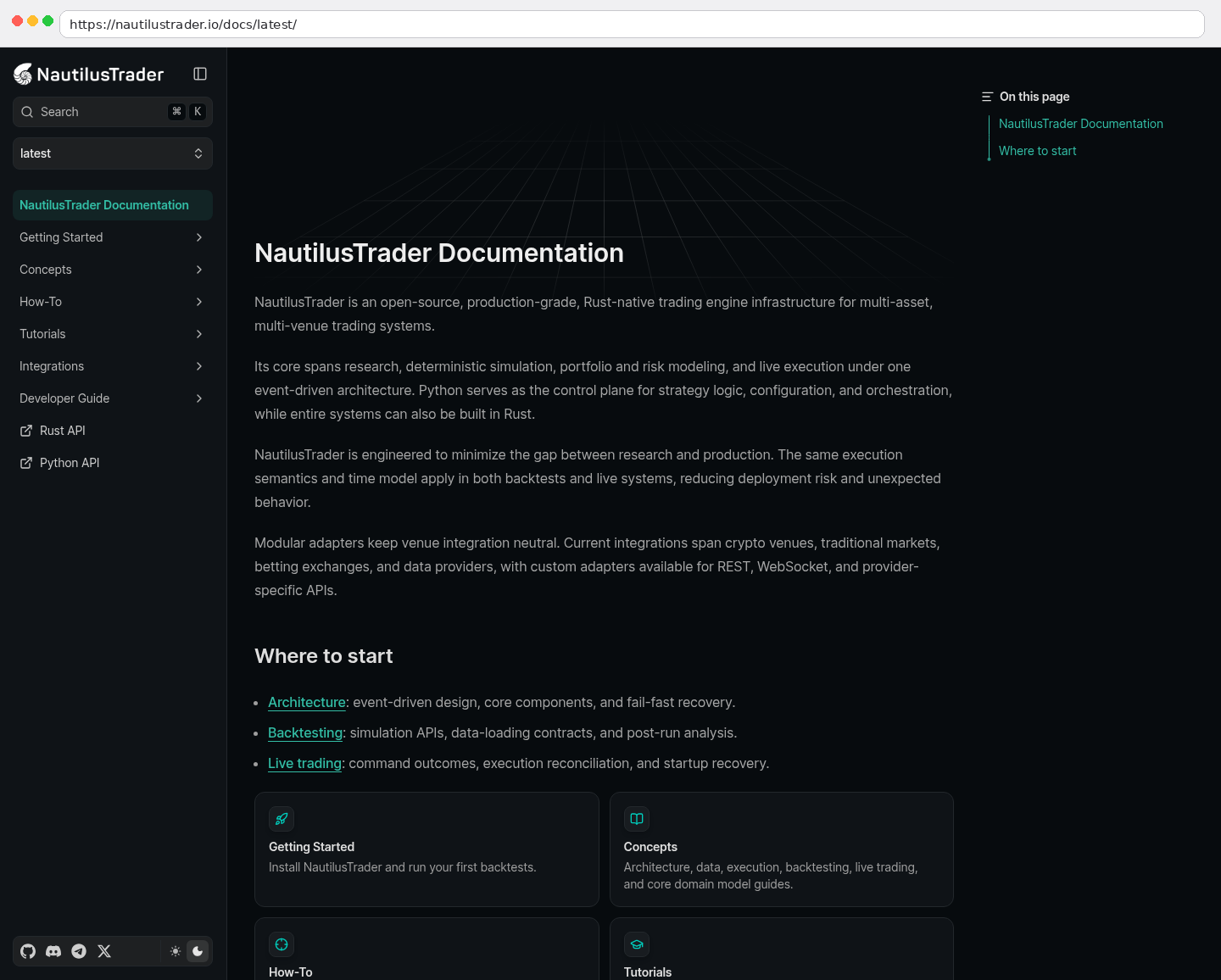Open the How-To card

tap(427, 949)
